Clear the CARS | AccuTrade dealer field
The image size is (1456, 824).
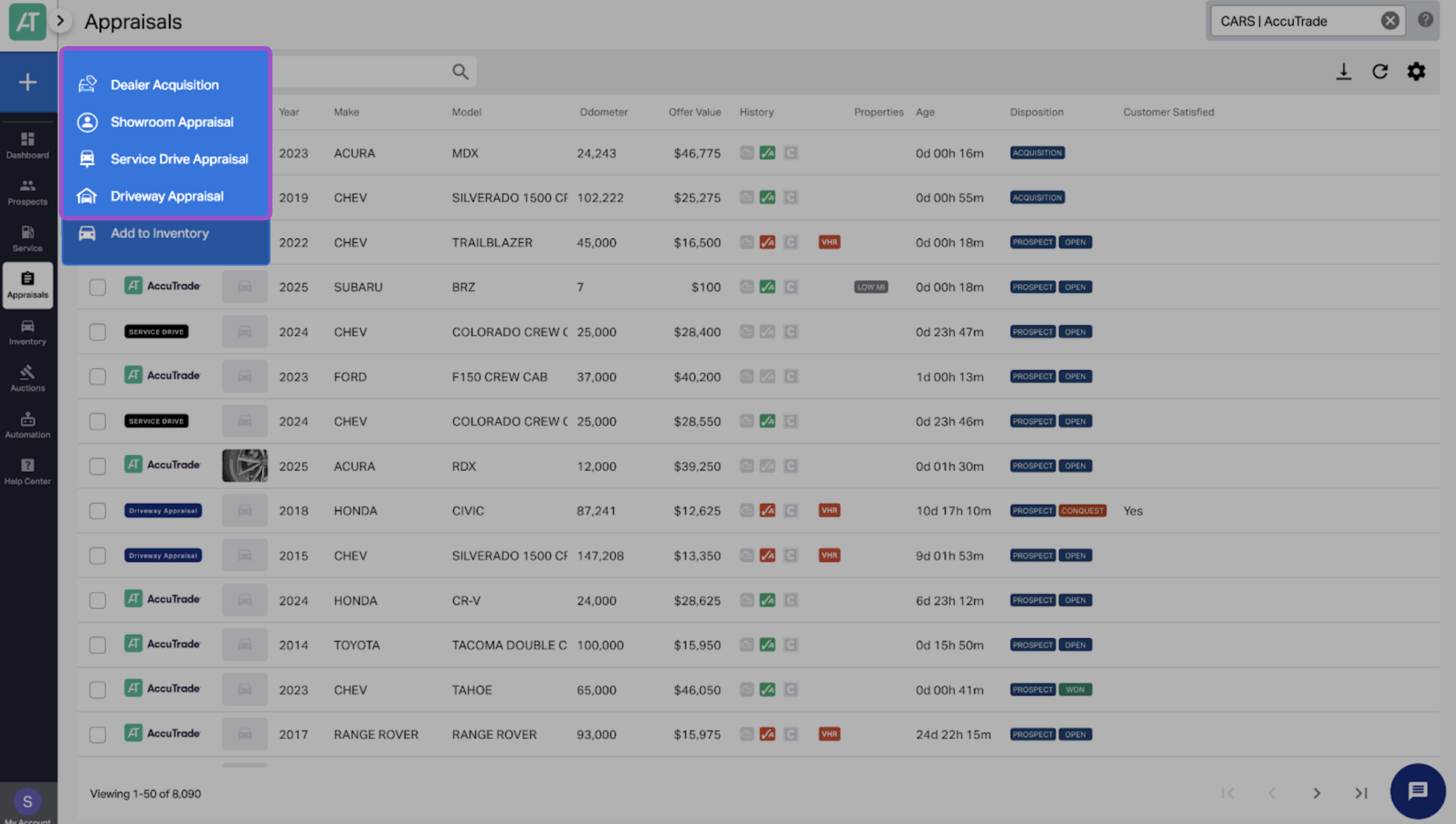point(1389,21)
